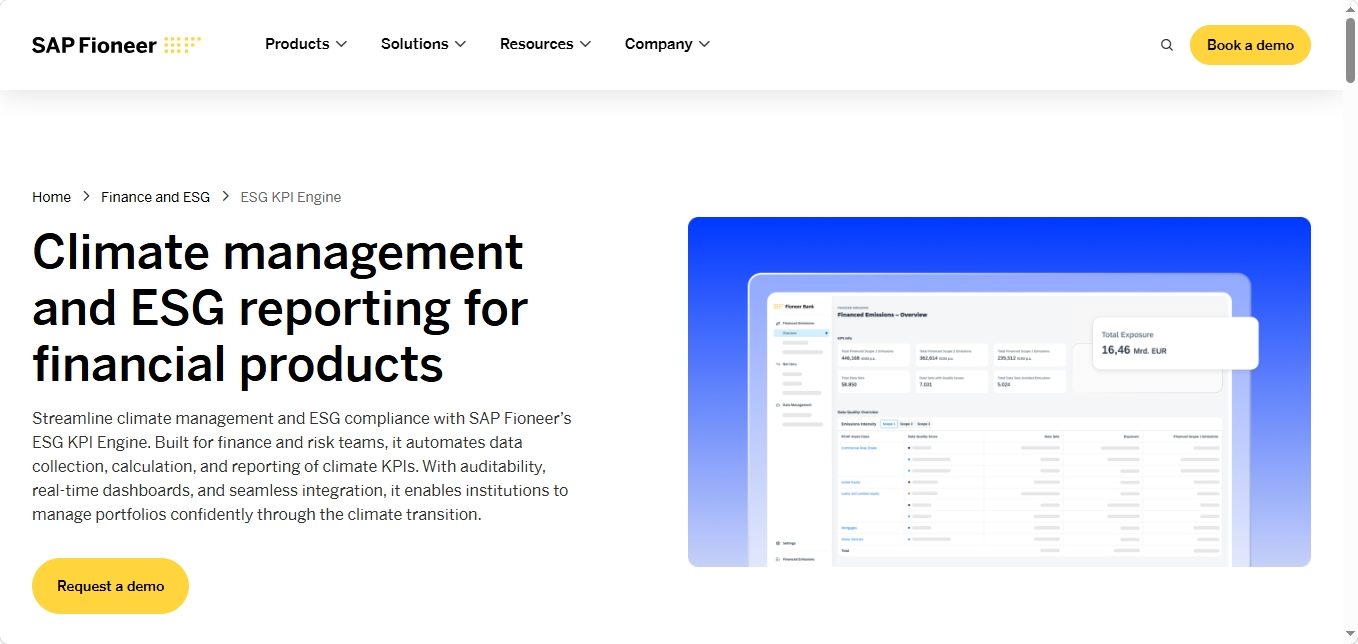The width and height of the screenshot is (1358, 644).
Task: Expand the Company menu
Action: 668,44
